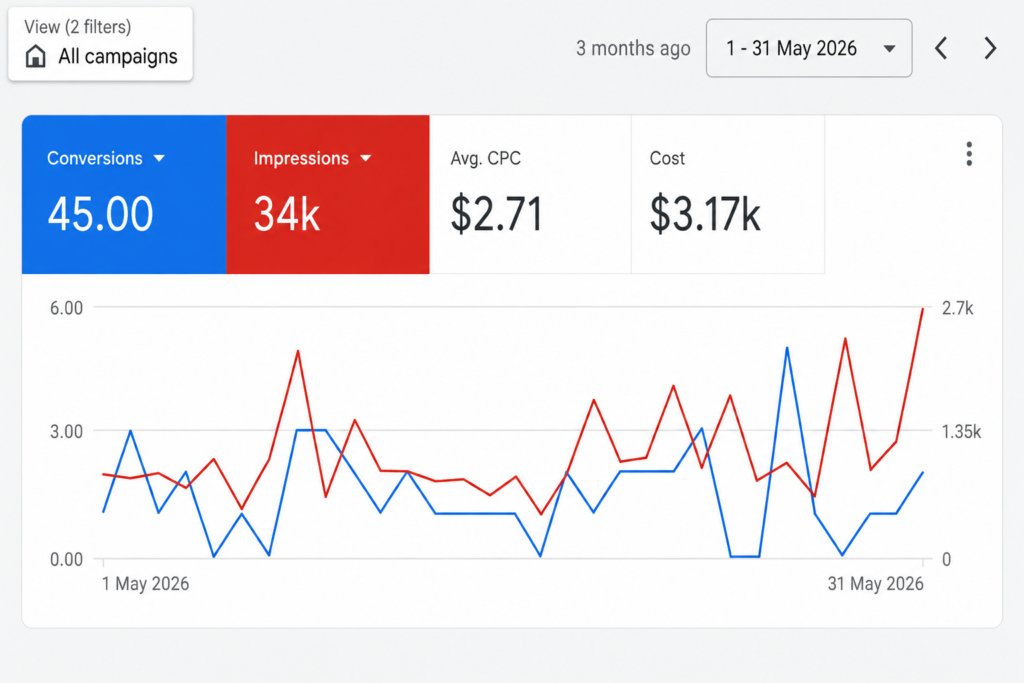Select the blue Conversions metric card

coord(124,195)
